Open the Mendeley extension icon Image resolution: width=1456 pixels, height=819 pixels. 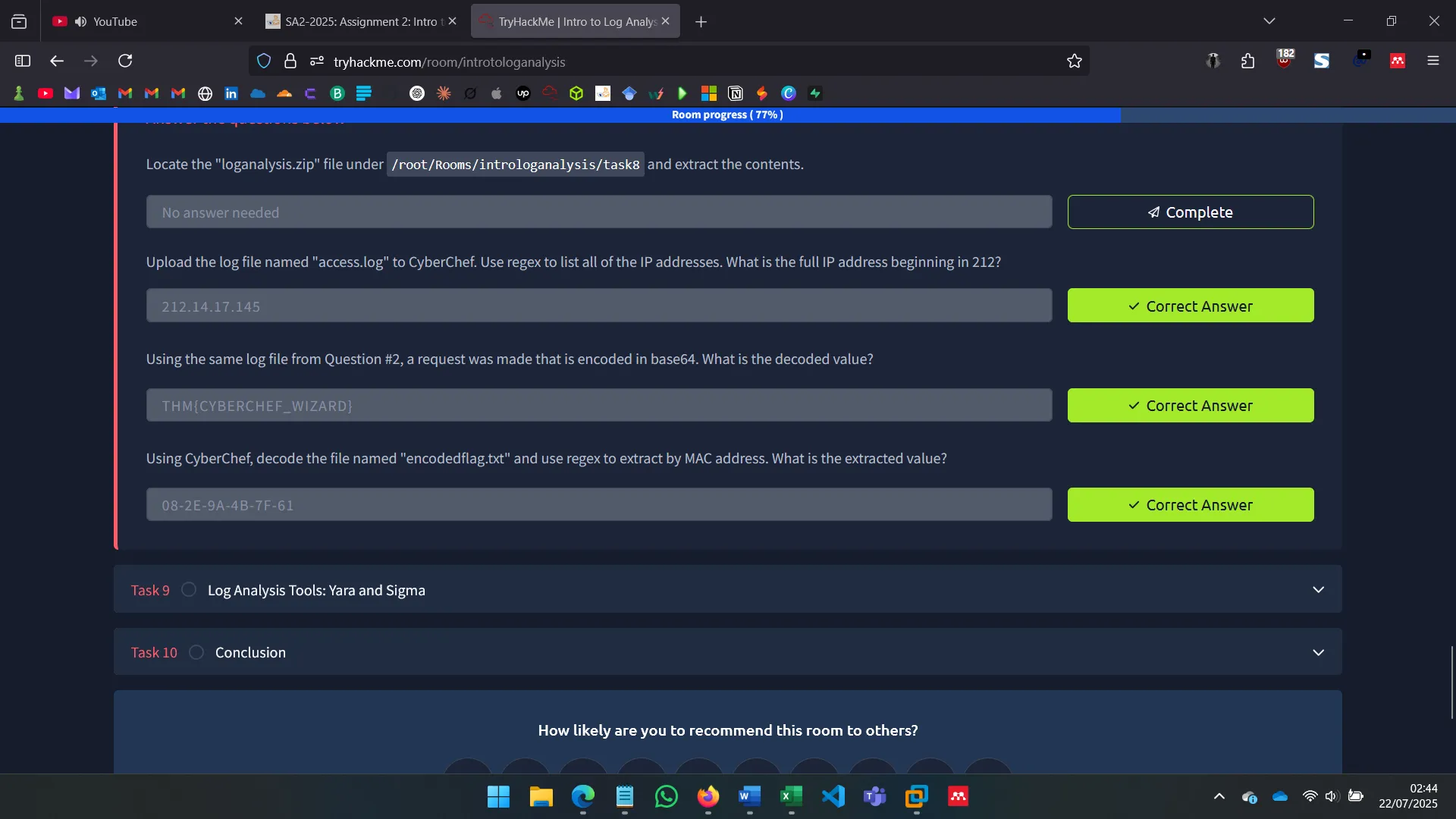[x=1398, y=61]
